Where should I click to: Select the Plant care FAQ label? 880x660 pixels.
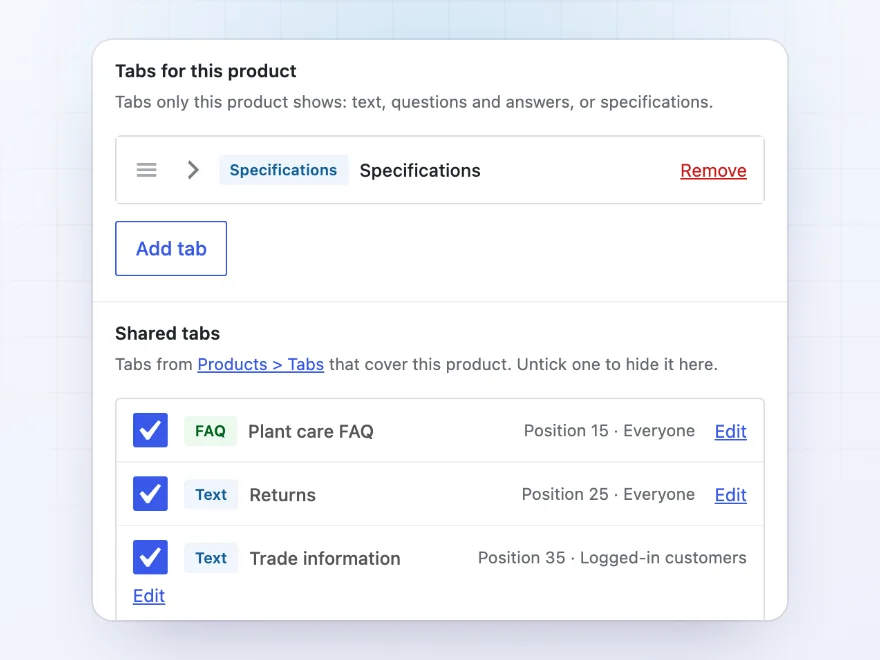pos(311,432)
